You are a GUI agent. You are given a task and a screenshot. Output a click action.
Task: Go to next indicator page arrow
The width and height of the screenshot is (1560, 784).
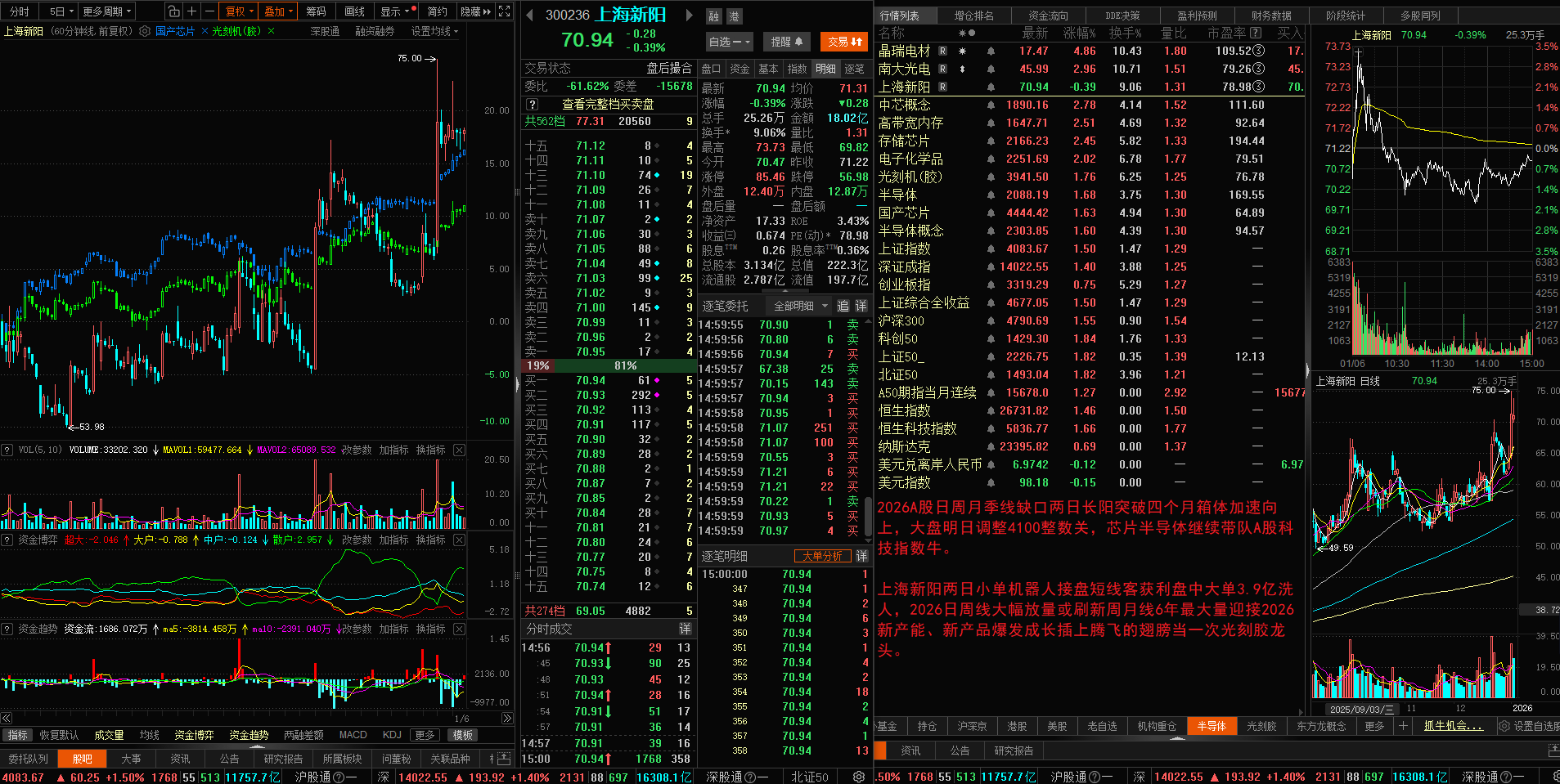(x=507, y=719)
